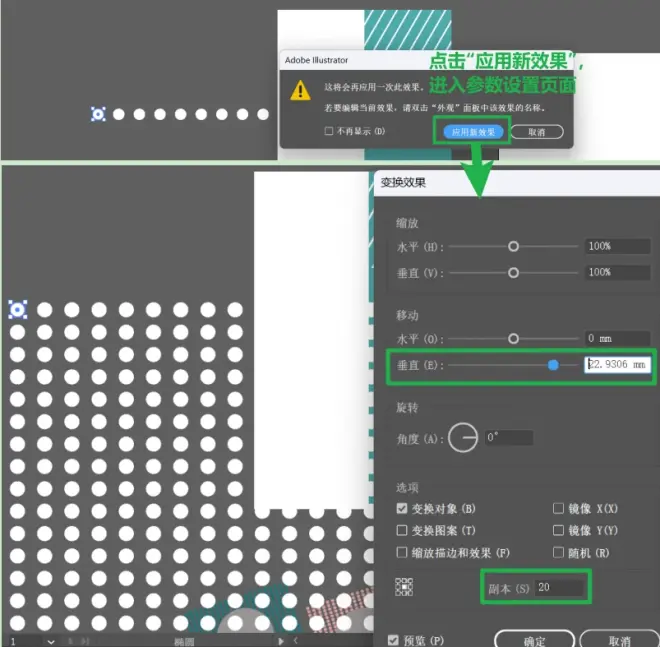The image size is (660, 647).
Task: Select the anchored dot in the lower canvas
Action: pyautogui.click(x=17, y=310)
